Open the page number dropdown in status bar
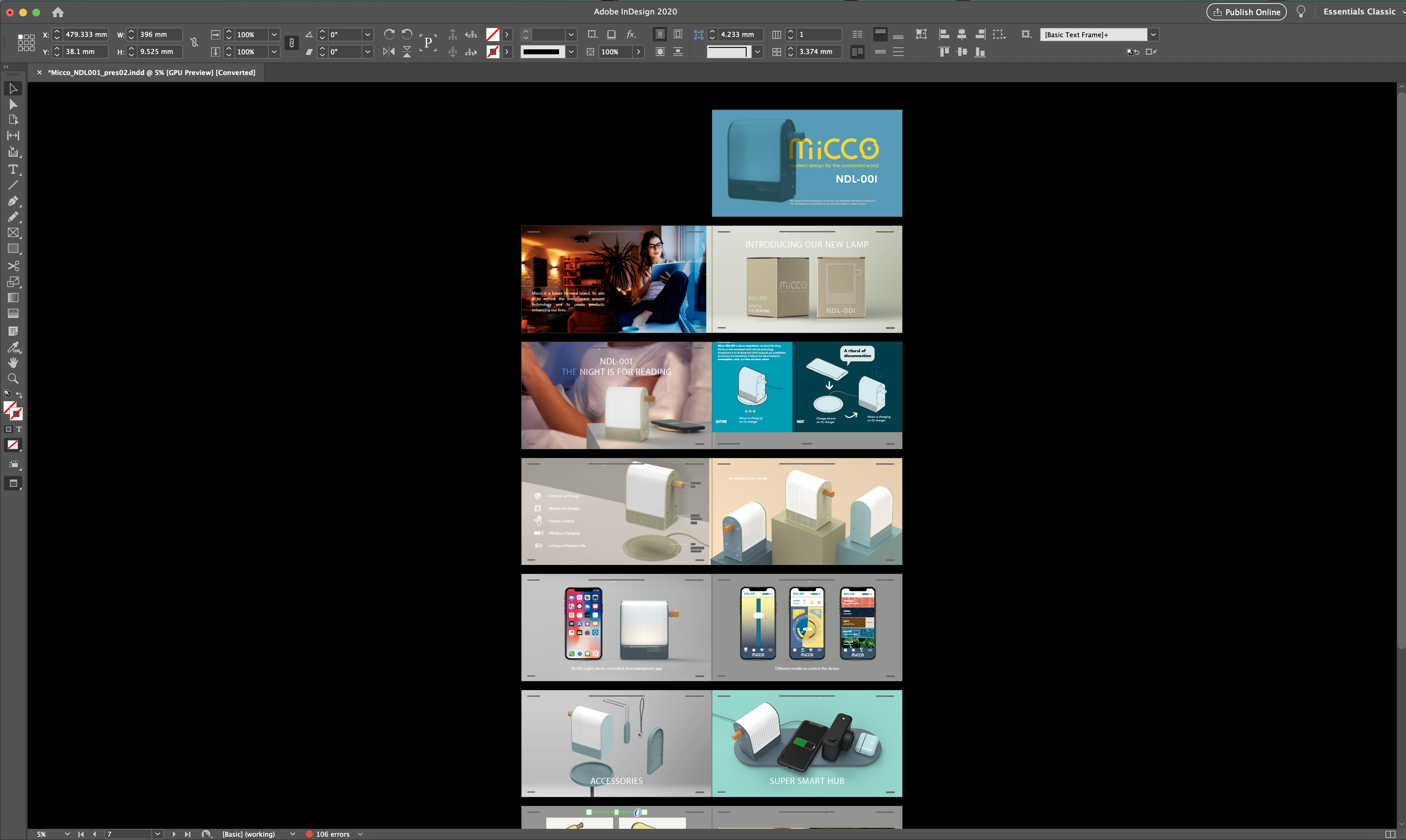Viewport: 1406px width, 840px height. tap(158, 834)
